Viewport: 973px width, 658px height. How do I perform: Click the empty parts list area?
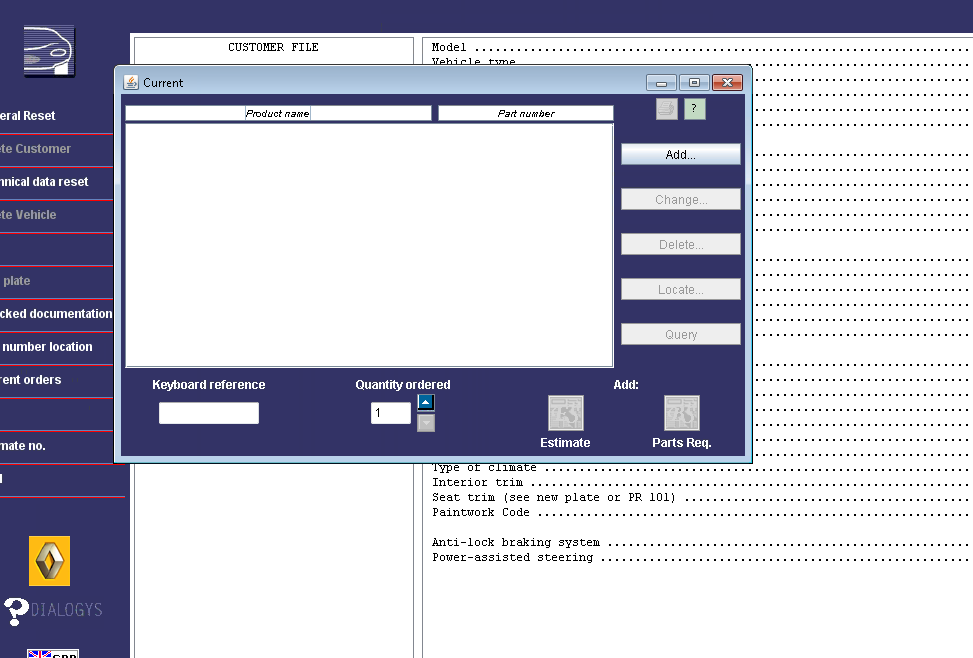click(x=369, y=245)
